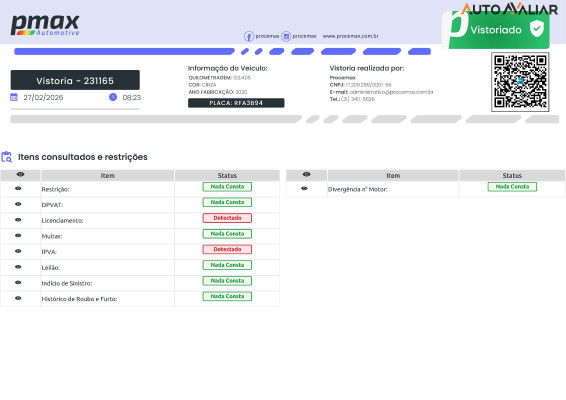Toggle the eye icon for Divergência nº Motor

click(304, 188)
